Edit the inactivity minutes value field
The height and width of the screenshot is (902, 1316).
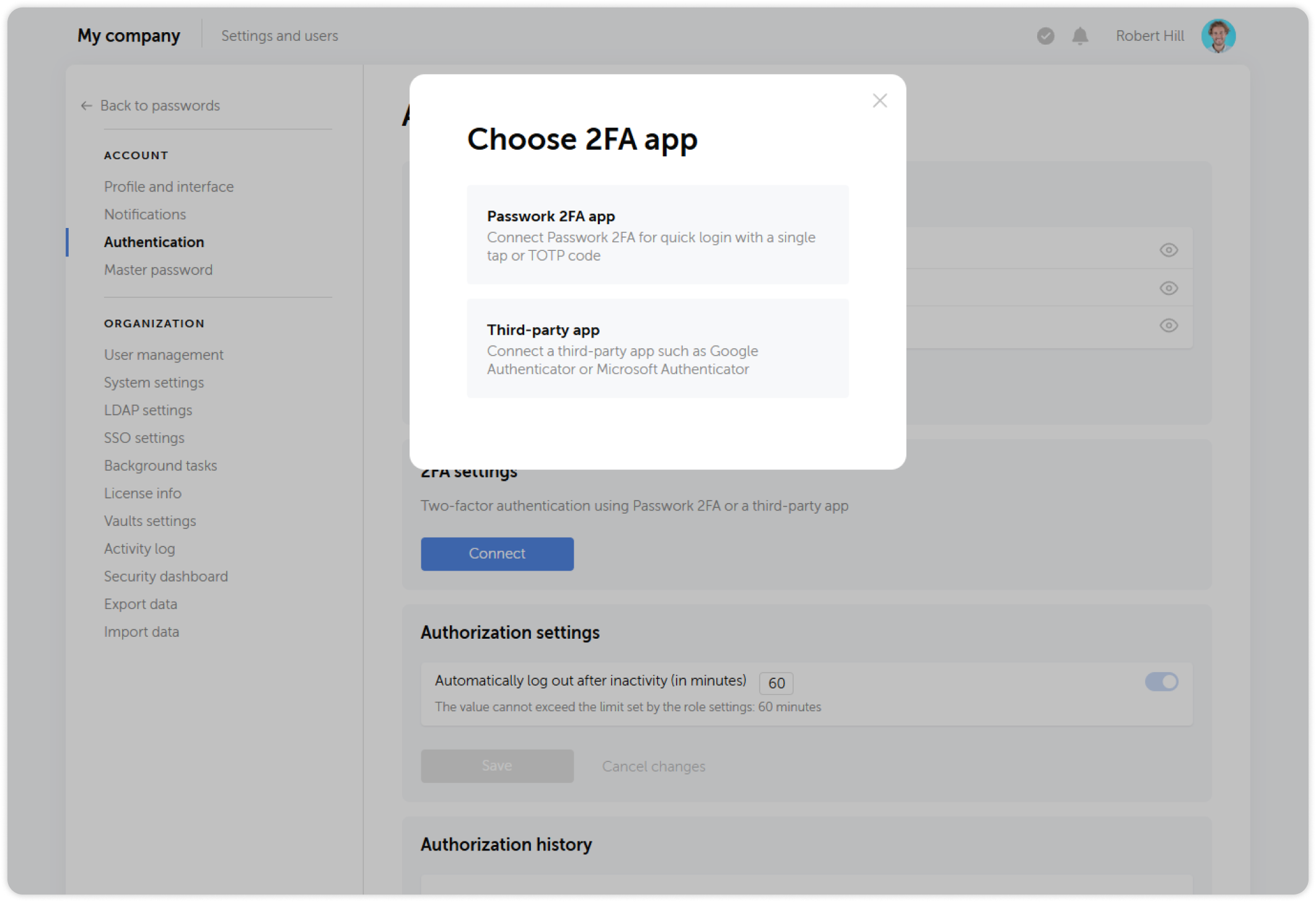(775, 683)
